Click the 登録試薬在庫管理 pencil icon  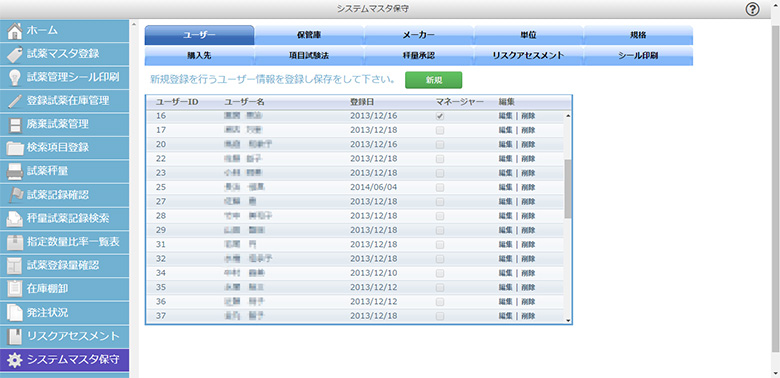(x=15, y=101)
